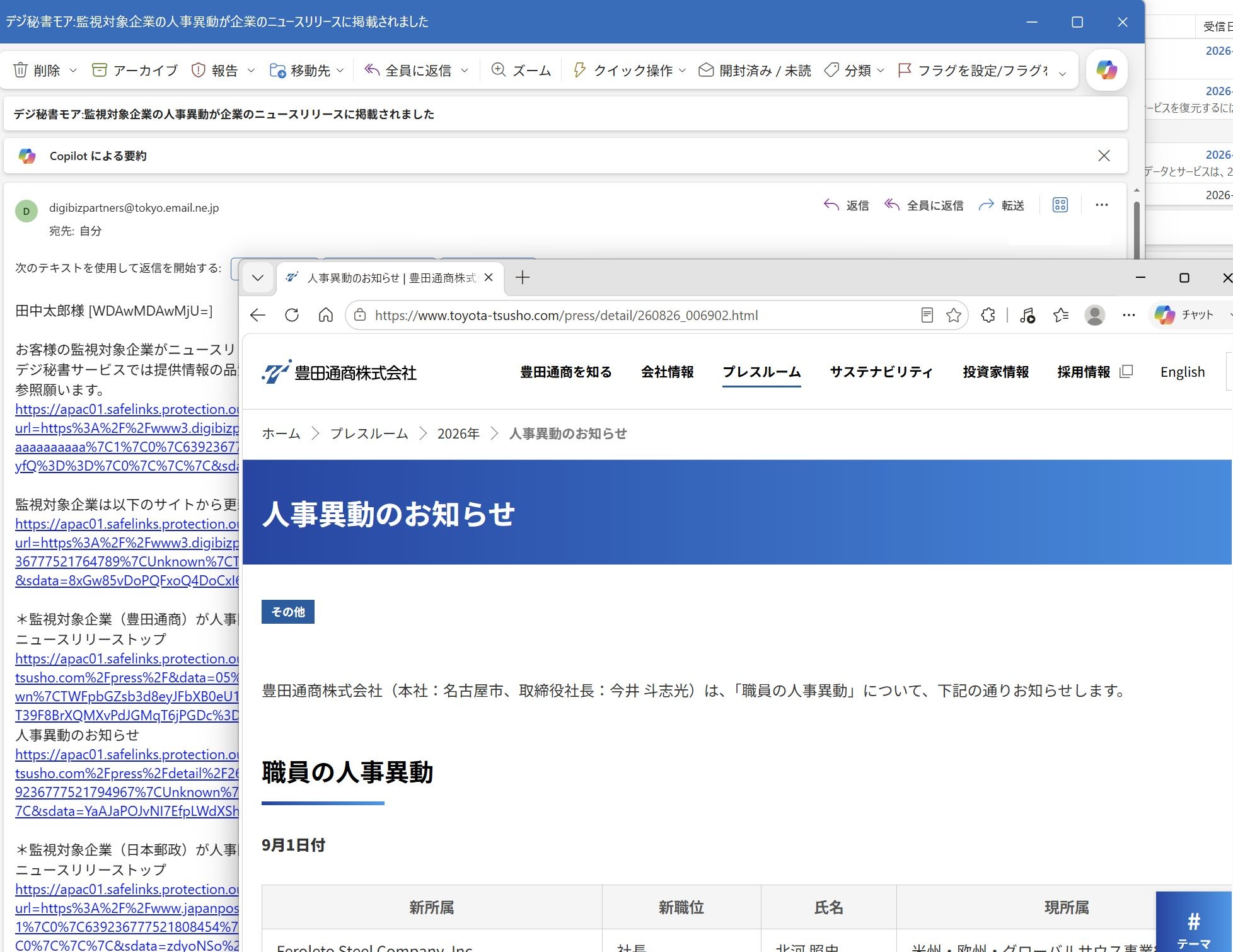This screenshot has height=952, width=1233.
Task: Click 返信 in the message header
Action: point(847,205)
